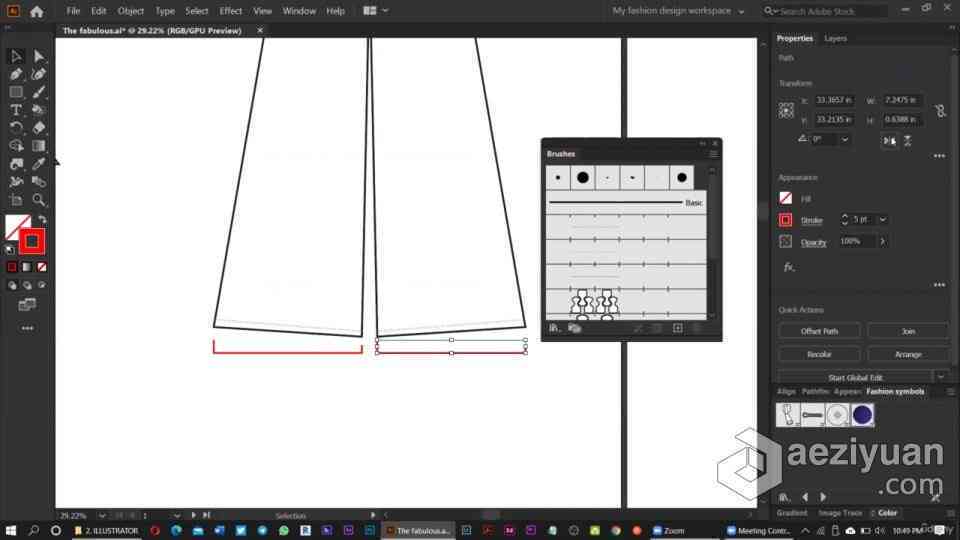Switch to the Layers tab
This screenshot has height=540, width=960.
pyautogui.click(x=835, y=39)
